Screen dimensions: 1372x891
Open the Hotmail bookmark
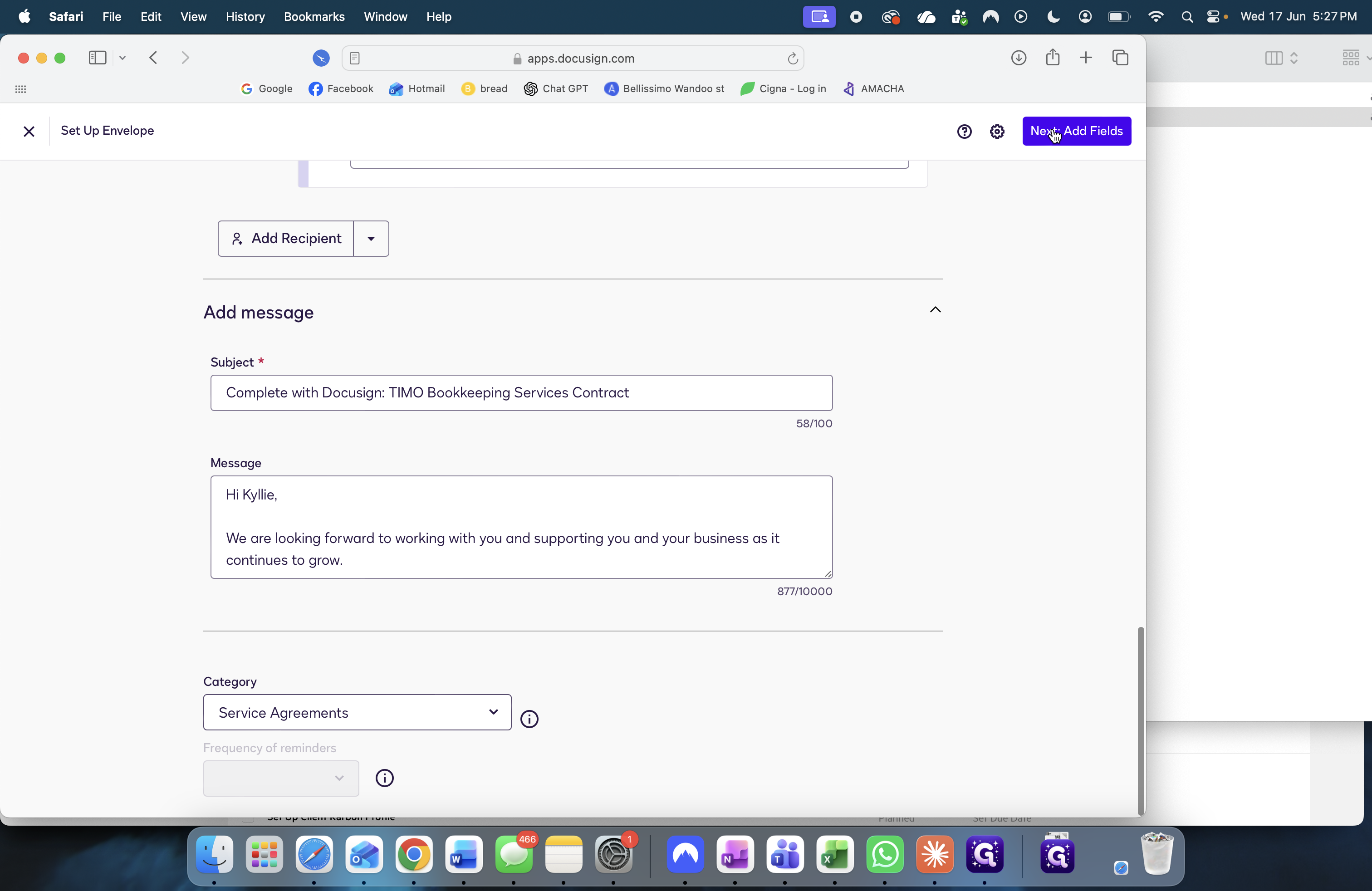tap(417, 89)
